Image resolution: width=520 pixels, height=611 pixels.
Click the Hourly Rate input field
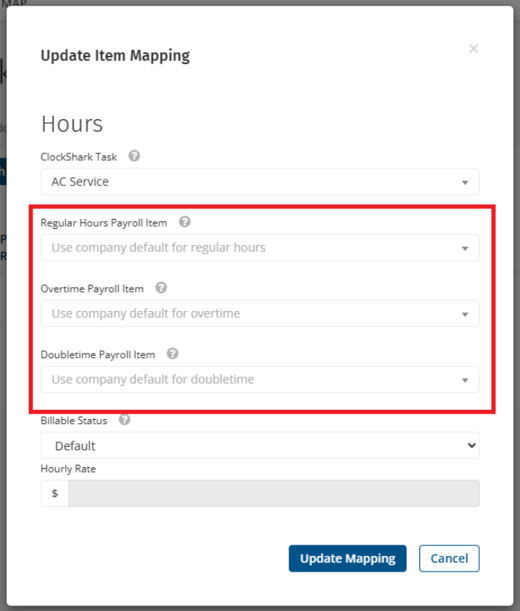click(274, 493)
